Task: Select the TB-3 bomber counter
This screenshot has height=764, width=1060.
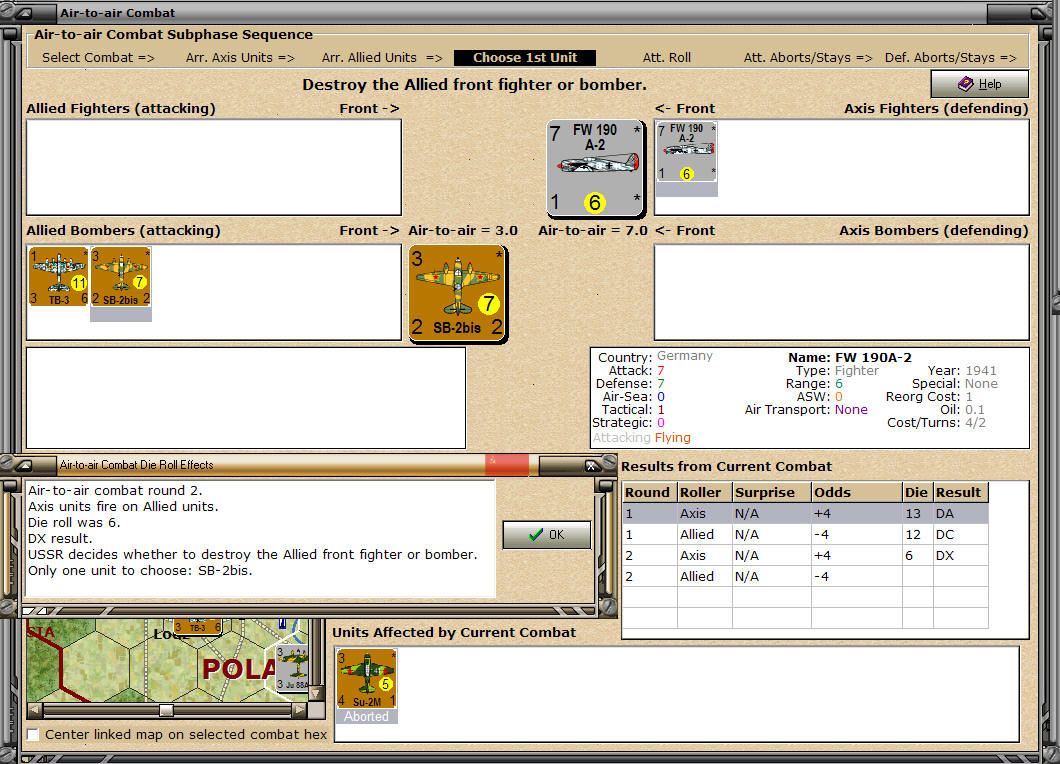Action: [59, 277]
